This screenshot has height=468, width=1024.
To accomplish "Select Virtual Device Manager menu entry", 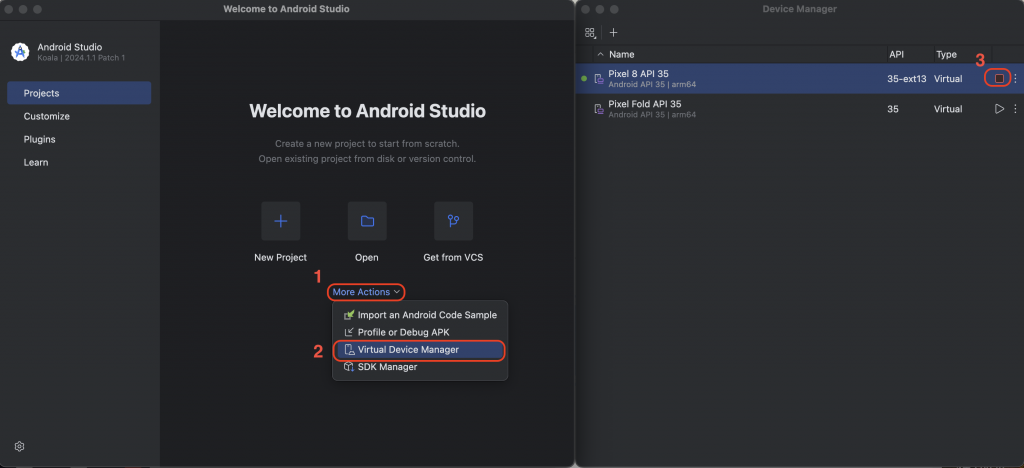I will tap(419, 350).
